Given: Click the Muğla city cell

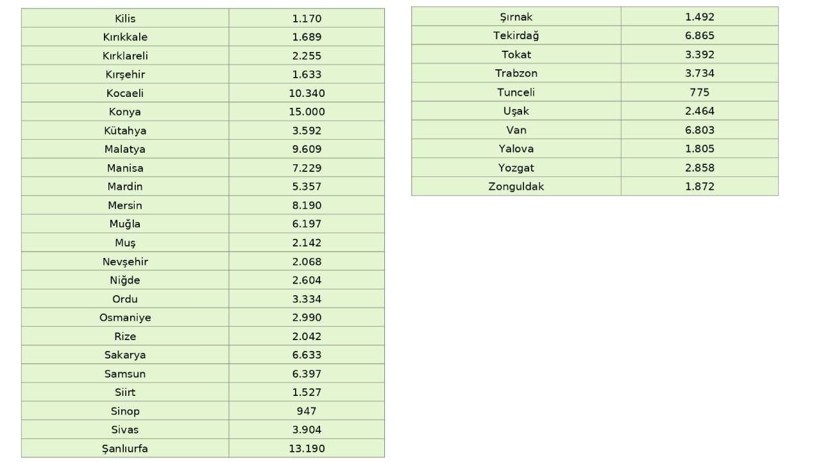Looking at the screenshot, I should point(125,224).
